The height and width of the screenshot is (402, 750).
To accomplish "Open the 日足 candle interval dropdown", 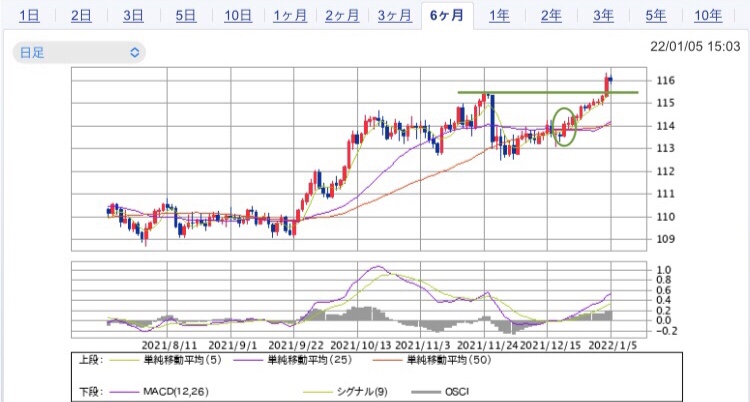I will click(x=79, y=52).
